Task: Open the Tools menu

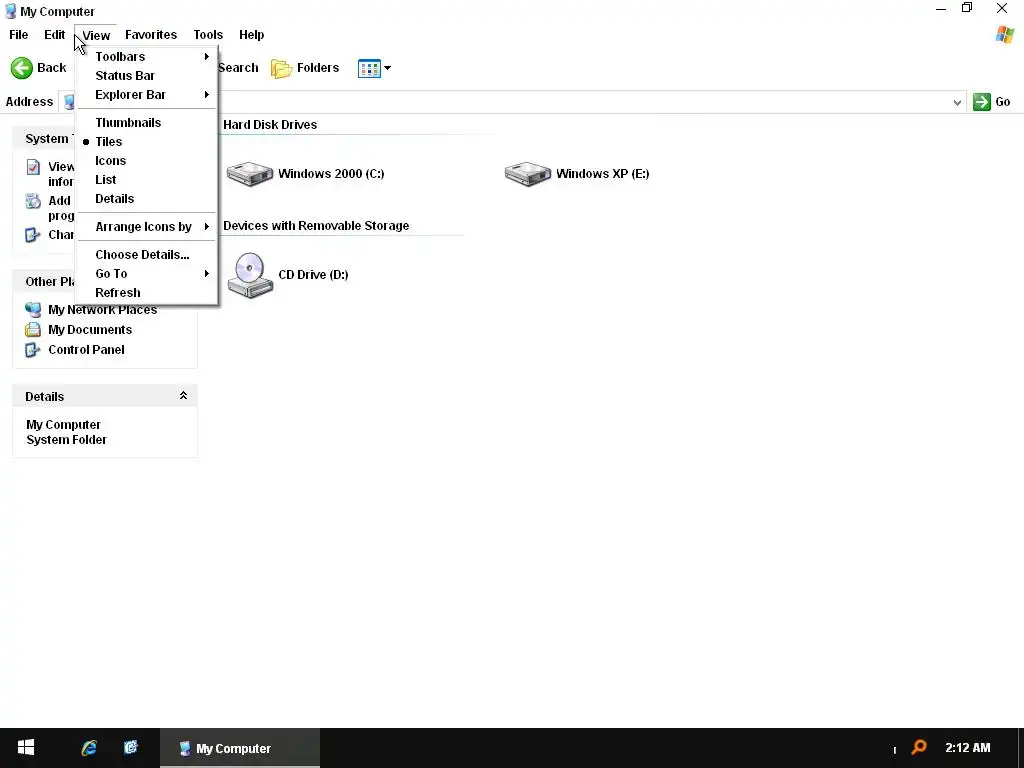Action: pyautogui.click(x=208, y=35)
